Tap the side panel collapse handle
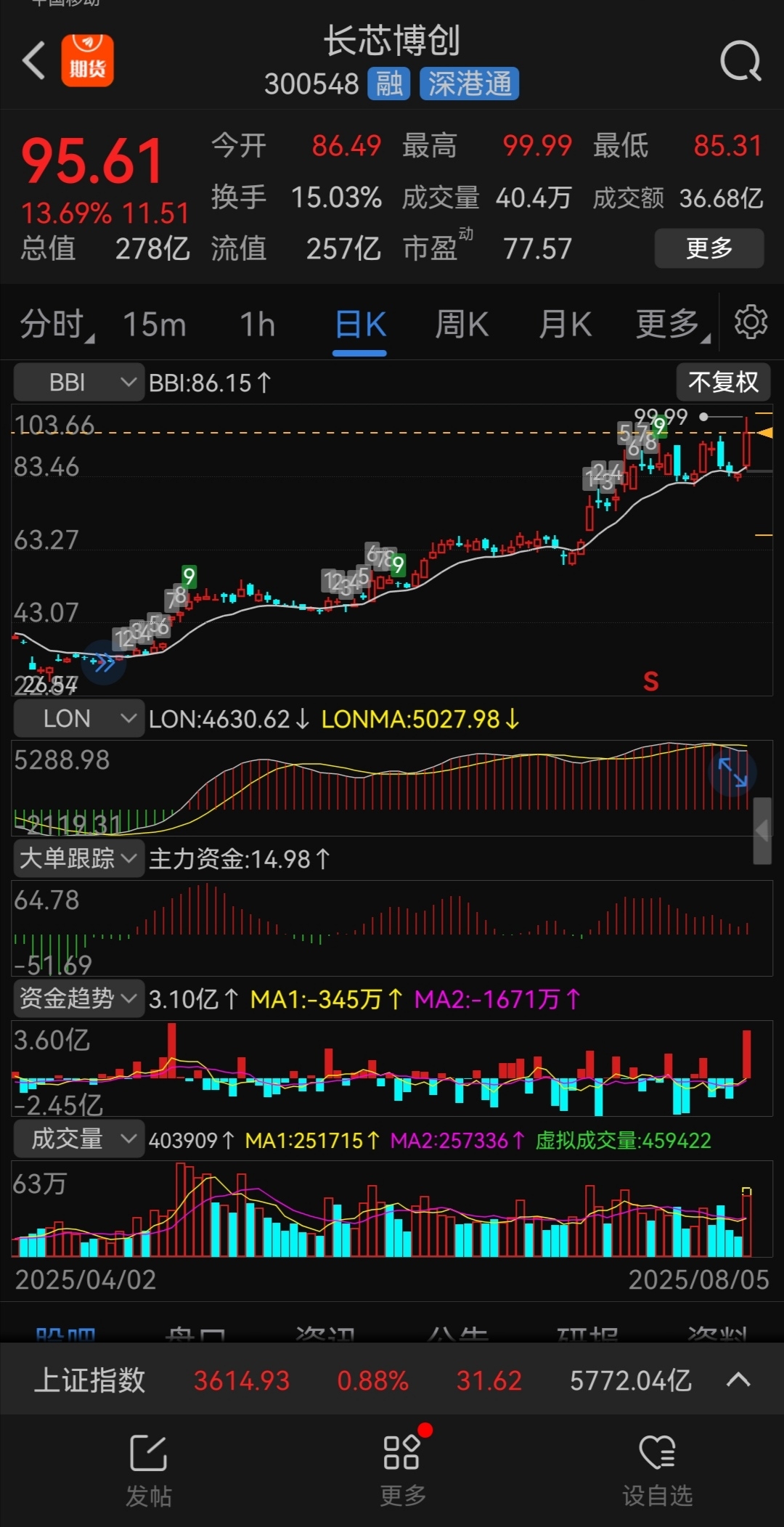This screenshot has width=784, height=1527. point(762,831)
